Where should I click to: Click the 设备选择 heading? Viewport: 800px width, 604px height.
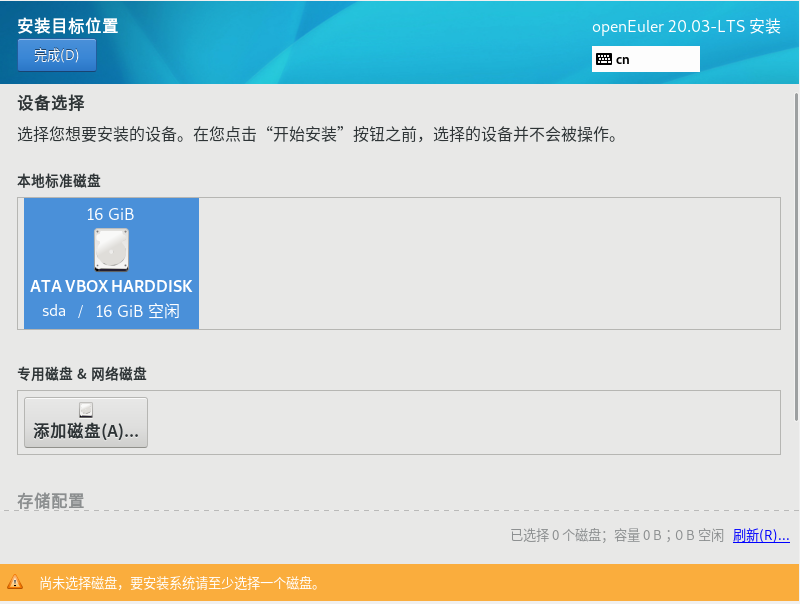pos(51,103)
